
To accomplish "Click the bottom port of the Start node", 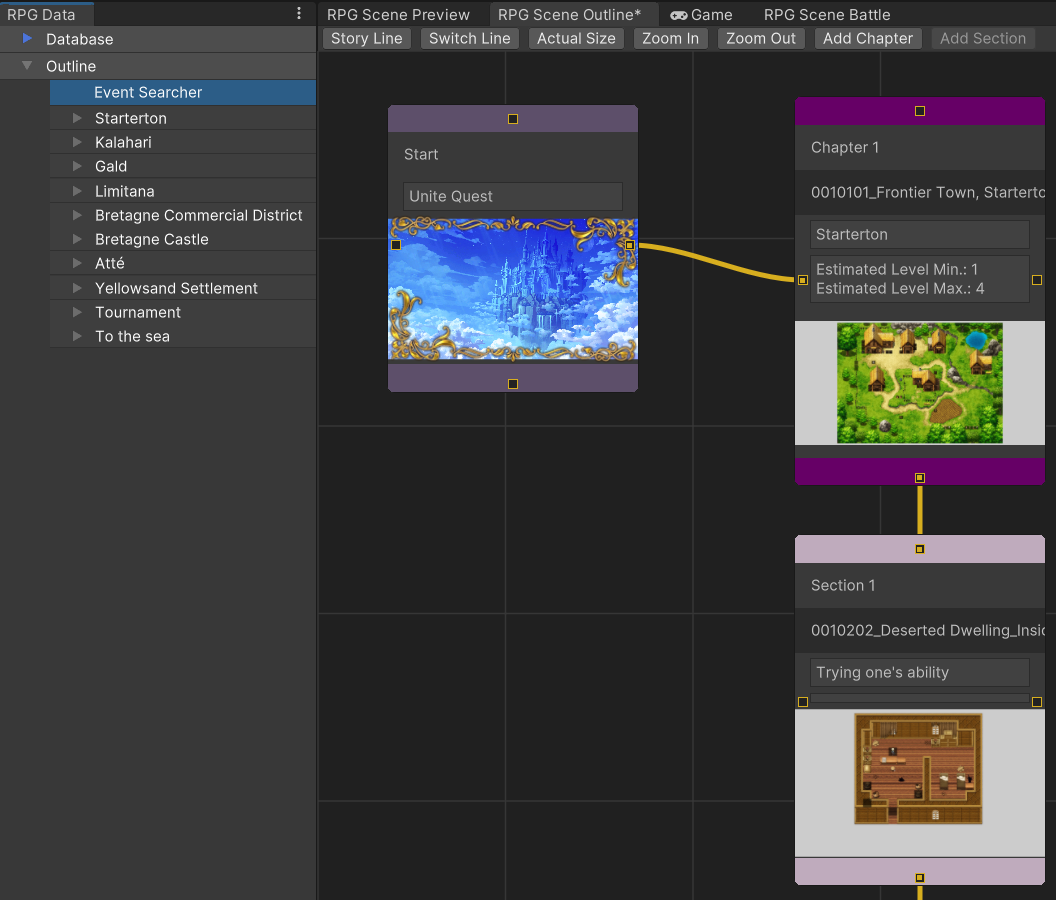I will point(513,384).
